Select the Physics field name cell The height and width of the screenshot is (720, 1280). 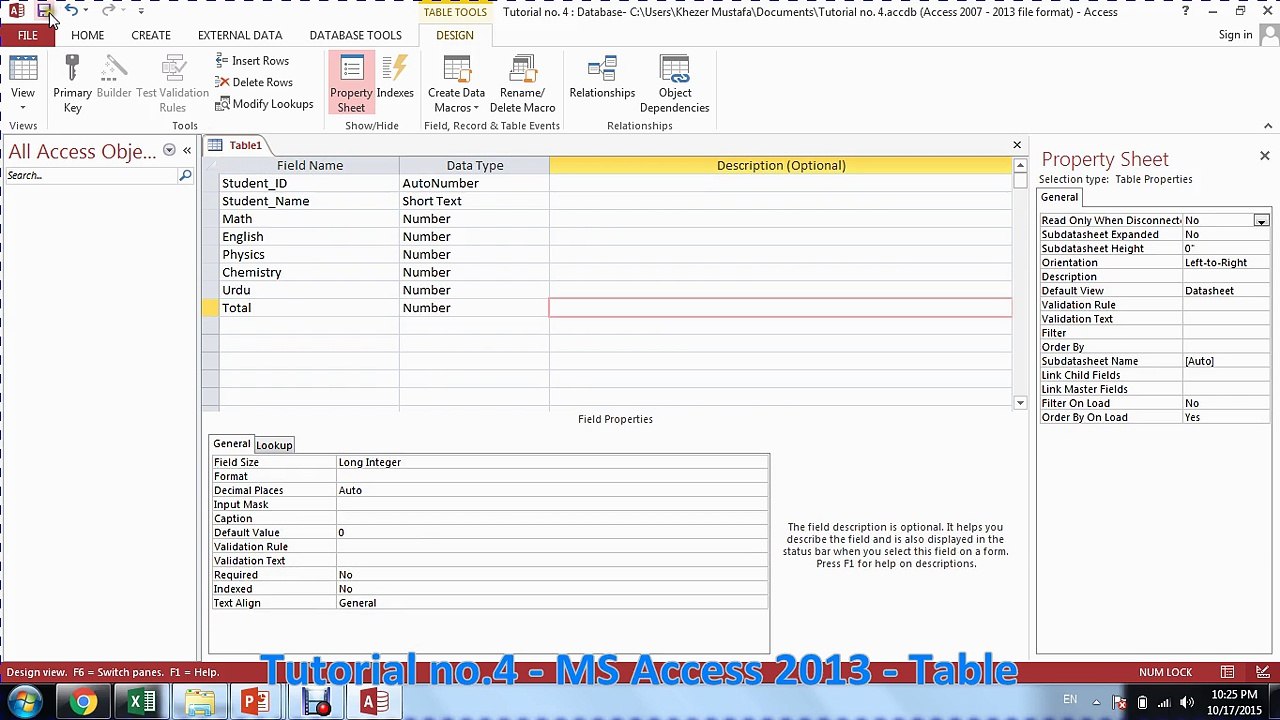tap(309, 254)
